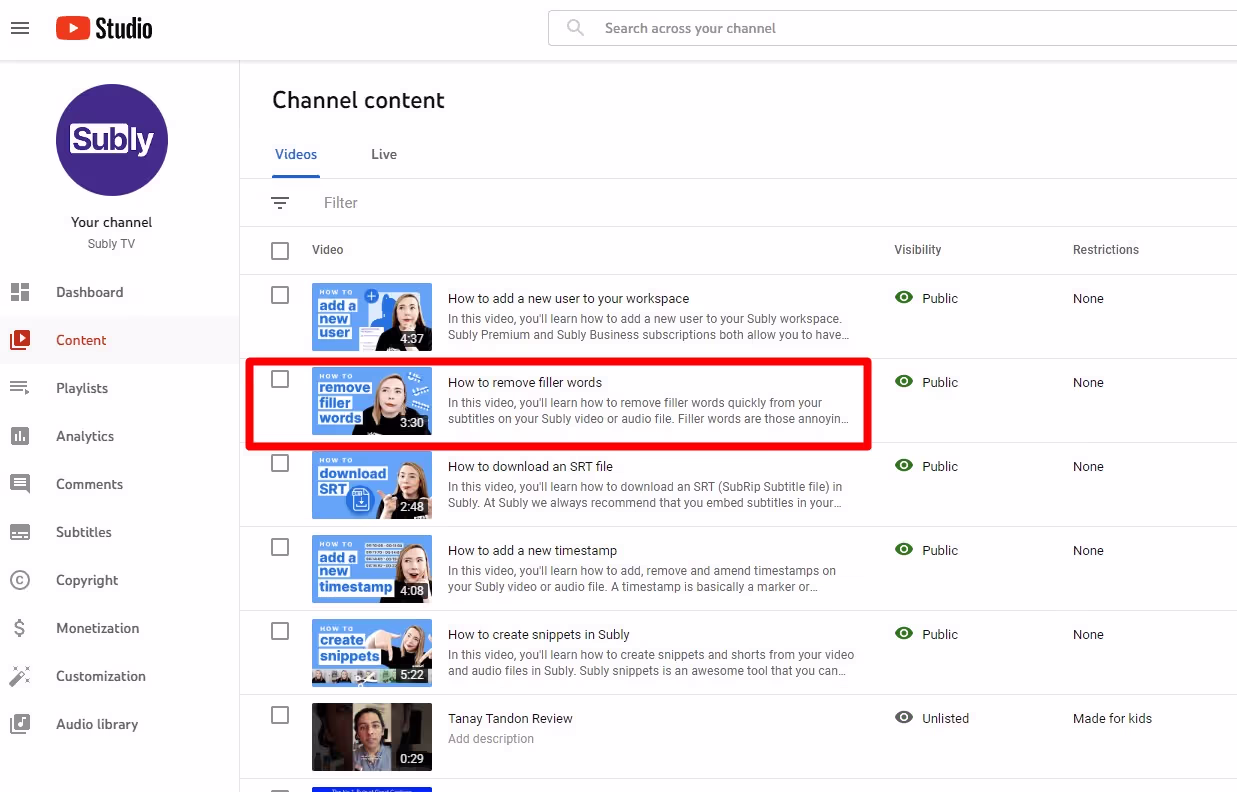The image size is (1237, 792).
Task: Click the search across your channel field
Action: click(893, 28)
